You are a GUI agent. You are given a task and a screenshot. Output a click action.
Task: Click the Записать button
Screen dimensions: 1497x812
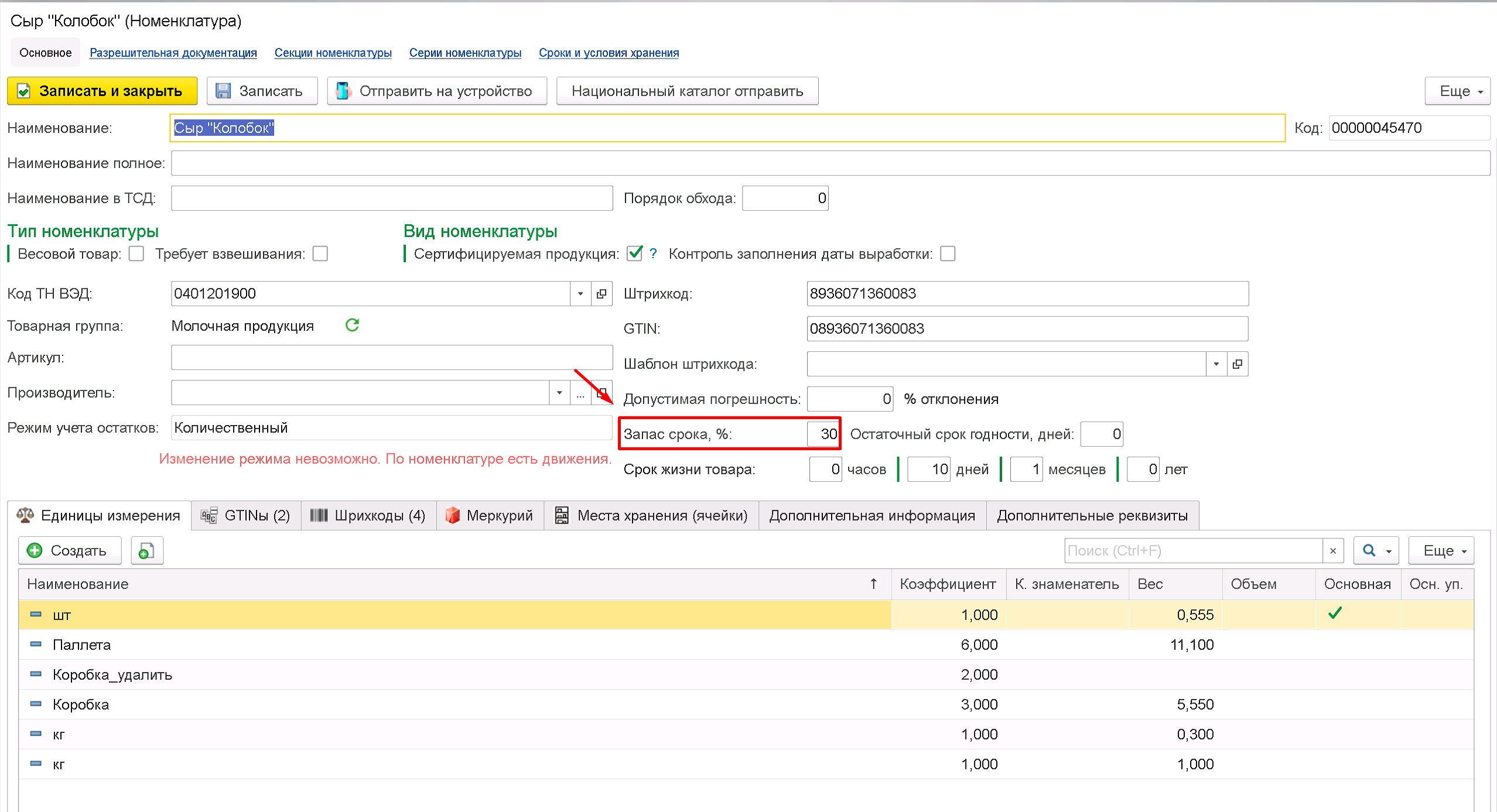[262, 91]
